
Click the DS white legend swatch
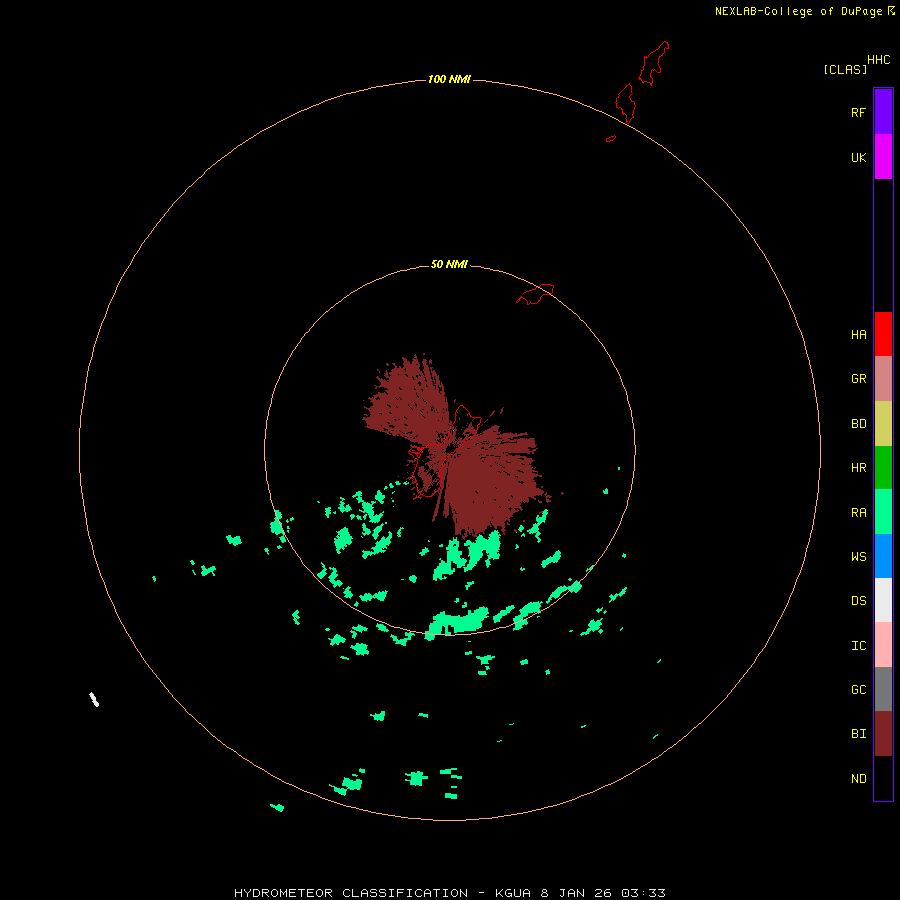click(x=883, y=600)
